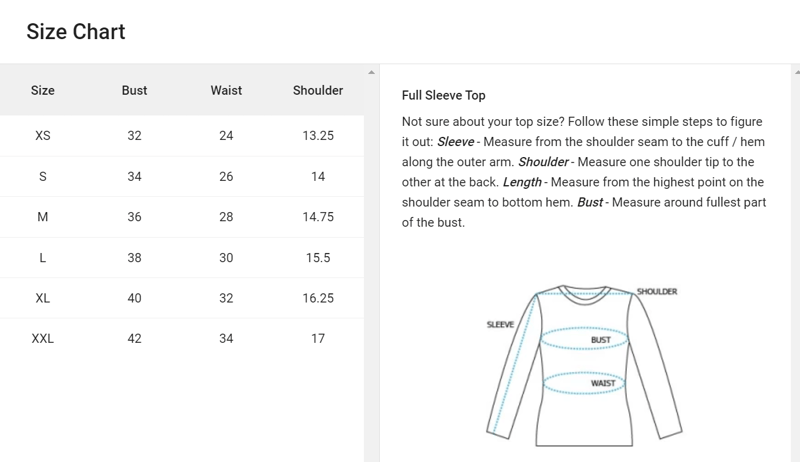The width and height of the screenshot is (800, 462).
Task: Click shoulder value 13.25 in XS row
Action: click(x=318, y=135)
